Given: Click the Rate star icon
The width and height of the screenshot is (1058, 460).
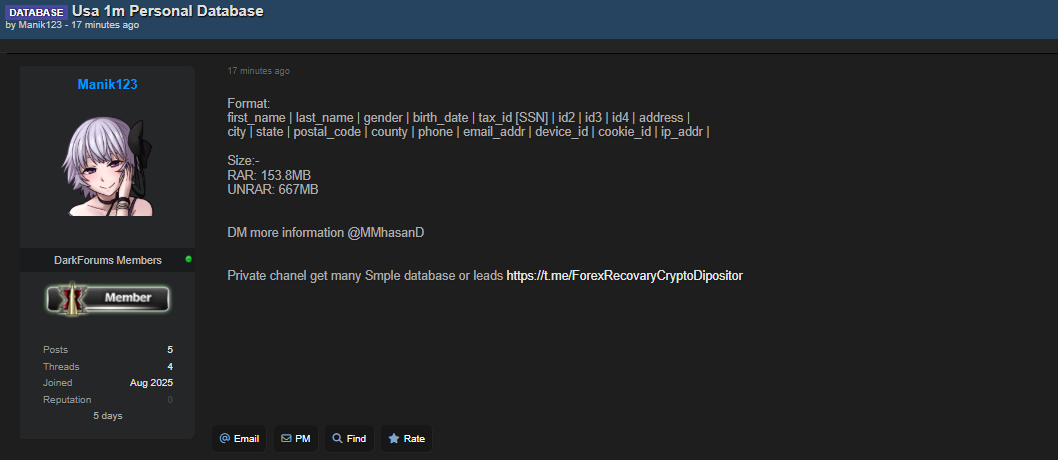Looking at the screenshot, I should tap(394, 438).
